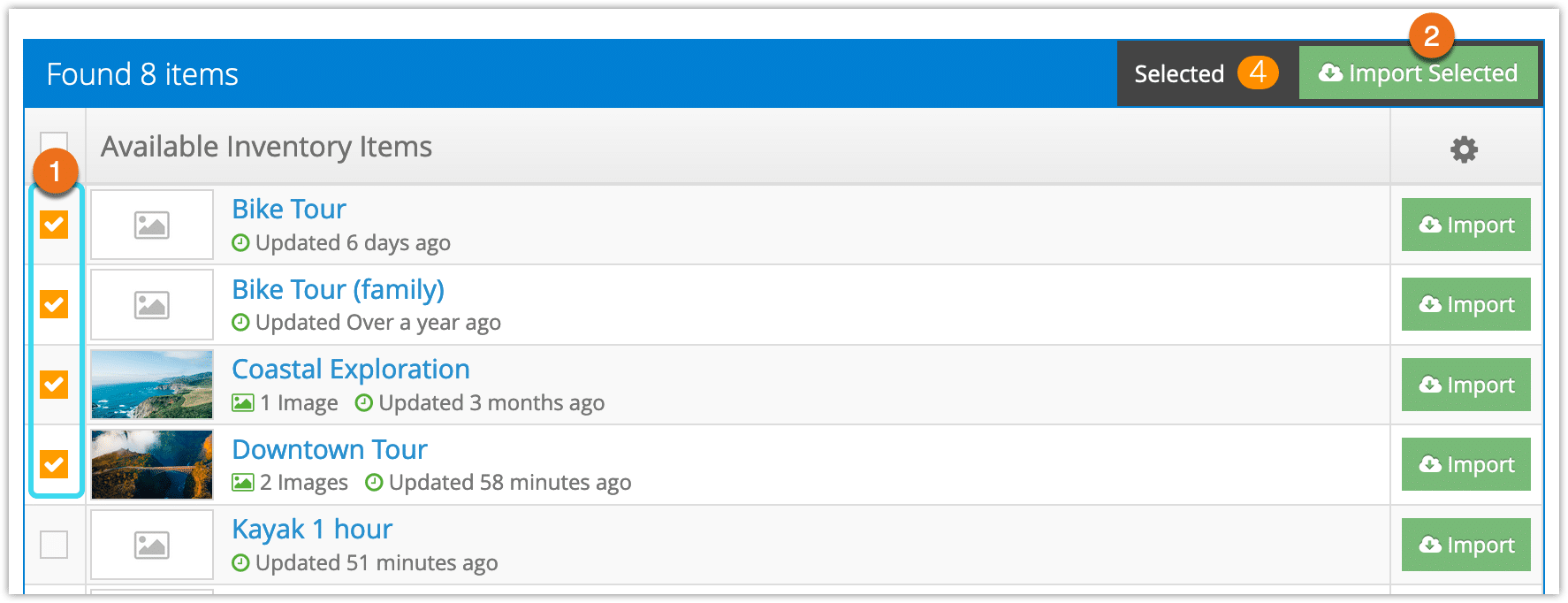The image size is (1568, 603).
Task: Uncheck the Bike Tour checkbox
Action: click(x=54, y=225)
